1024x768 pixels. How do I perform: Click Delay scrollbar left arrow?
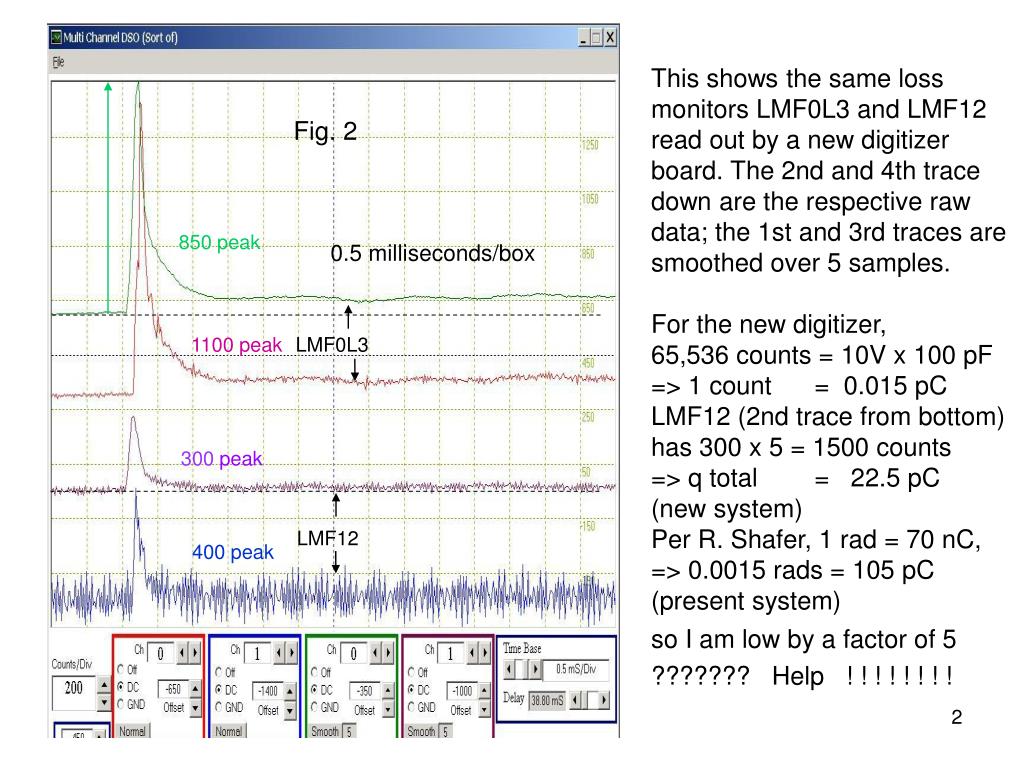575,700
